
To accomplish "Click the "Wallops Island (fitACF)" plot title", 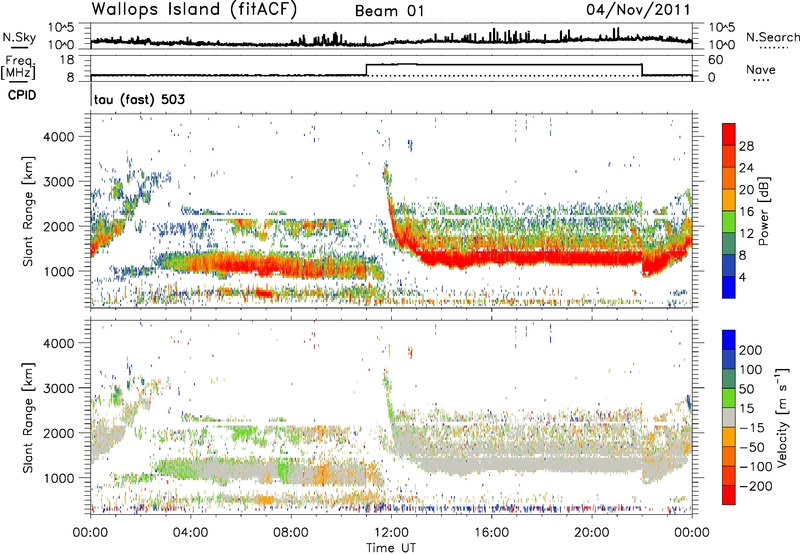I will point(194,10).
